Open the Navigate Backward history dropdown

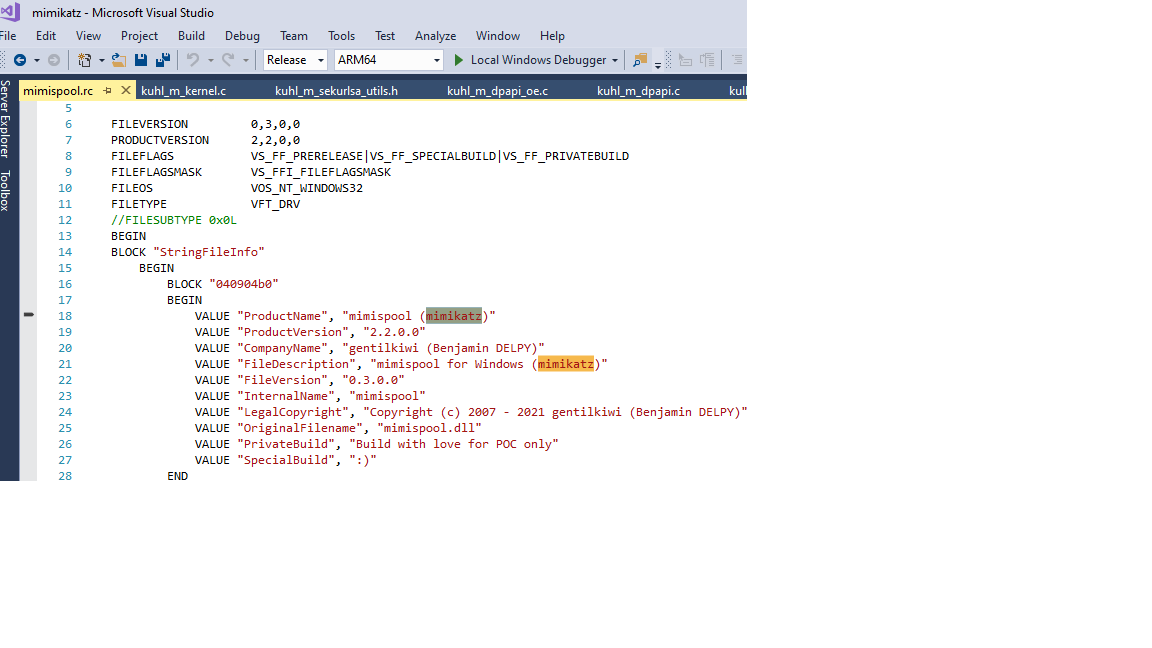(37, 60)
